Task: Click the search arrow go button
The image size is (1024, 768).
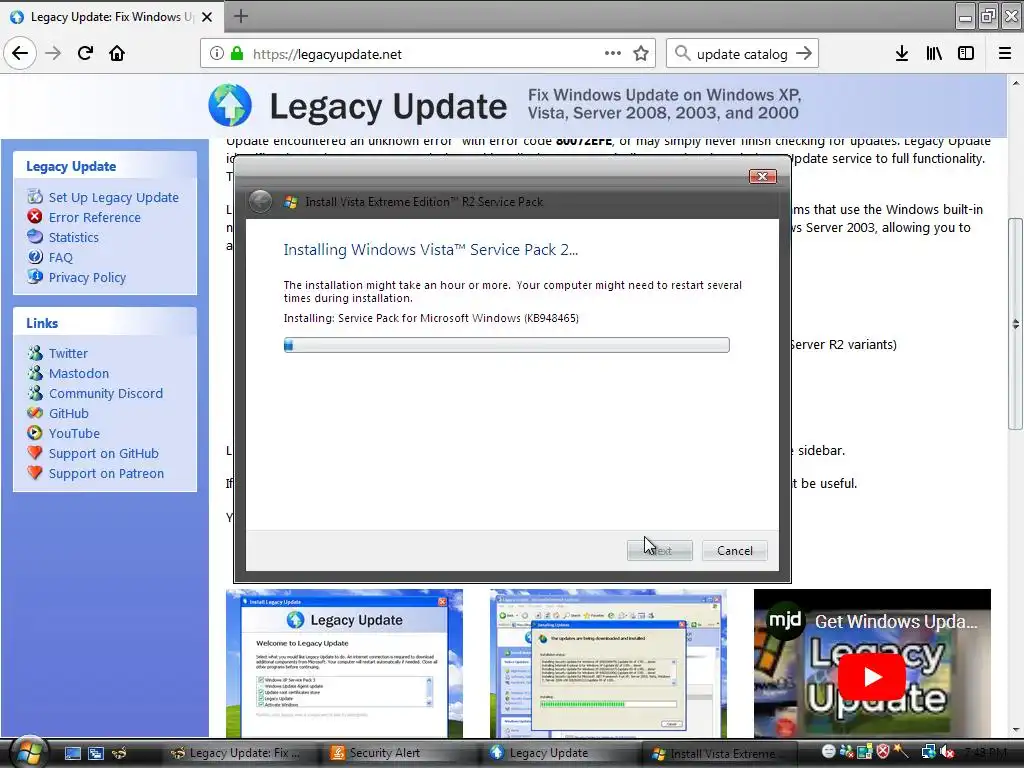Action: pyautogui.click(x=804, y=53)
